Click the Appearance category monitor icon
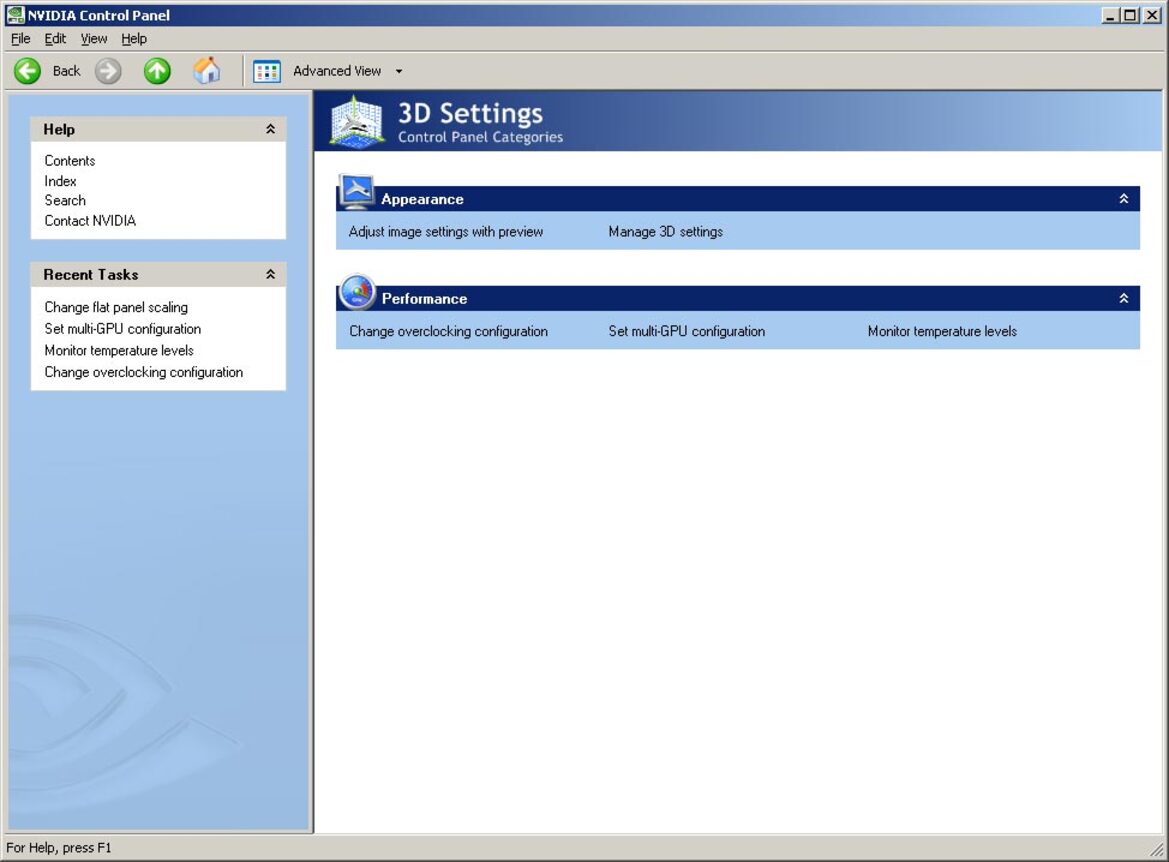Image resolution: width=1169 pixels, height=862 pixels. (357, 192)
